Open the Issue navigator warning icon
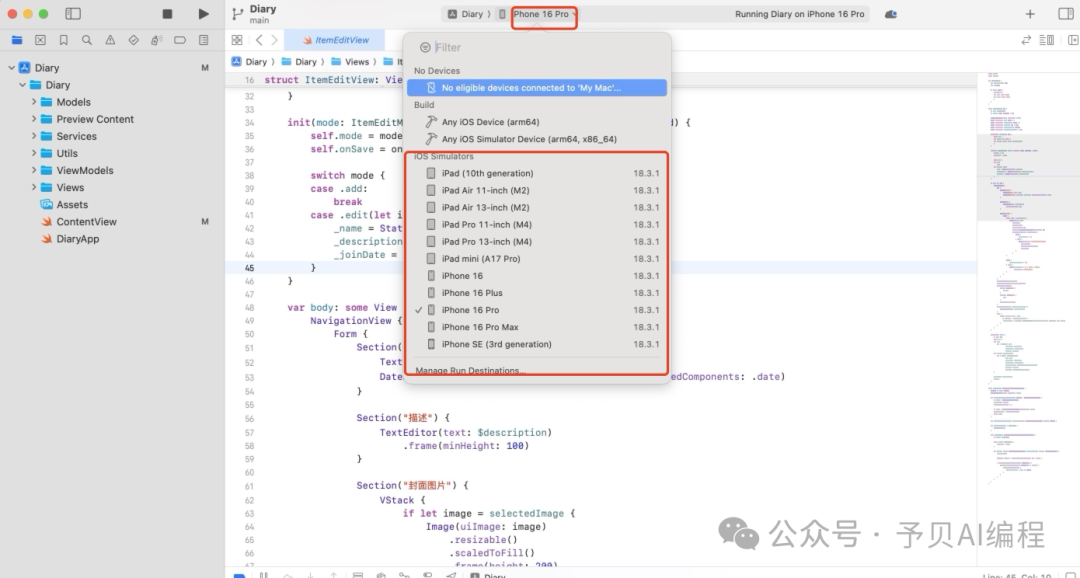The width and height of the screenshot is (1080, 578). click(110, 41)
